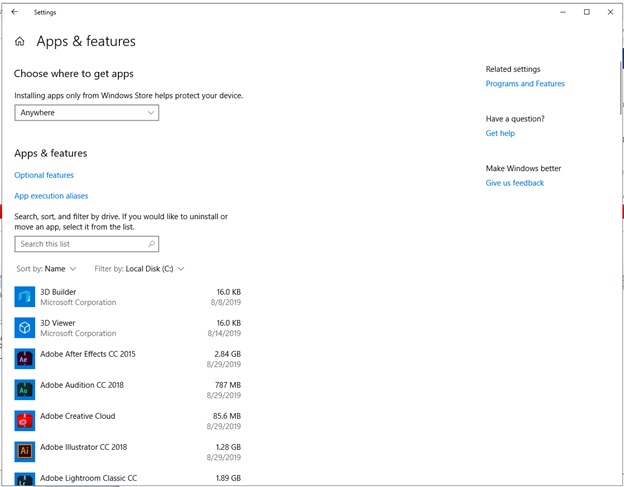The height and width of the screenshot is (487, 624).
Task: Go back with the Settings back arrow
Action: click(15, 12)
